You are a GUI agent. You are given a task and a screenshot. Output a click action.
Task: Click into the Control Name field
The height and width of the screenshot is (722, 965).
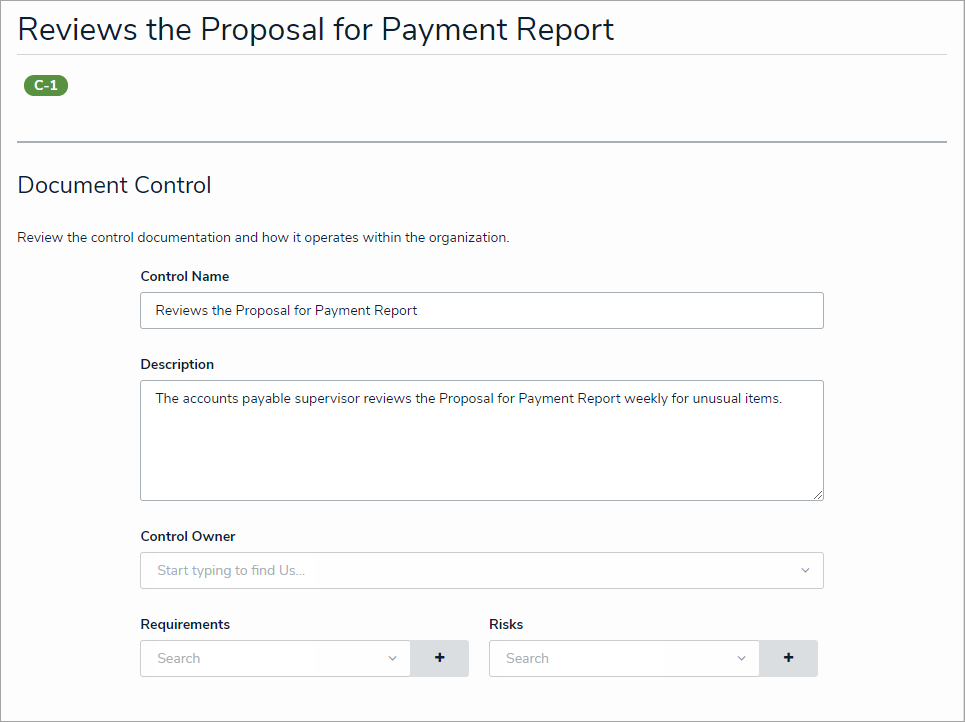(x=480, y=310)
